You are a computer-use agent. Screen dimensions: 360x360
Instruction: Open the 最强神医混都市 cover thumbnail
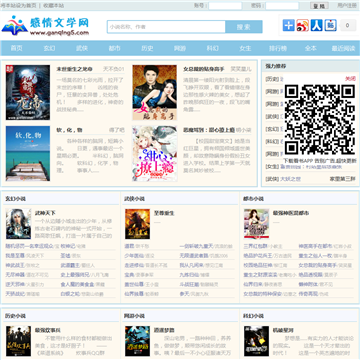(256, 224)
